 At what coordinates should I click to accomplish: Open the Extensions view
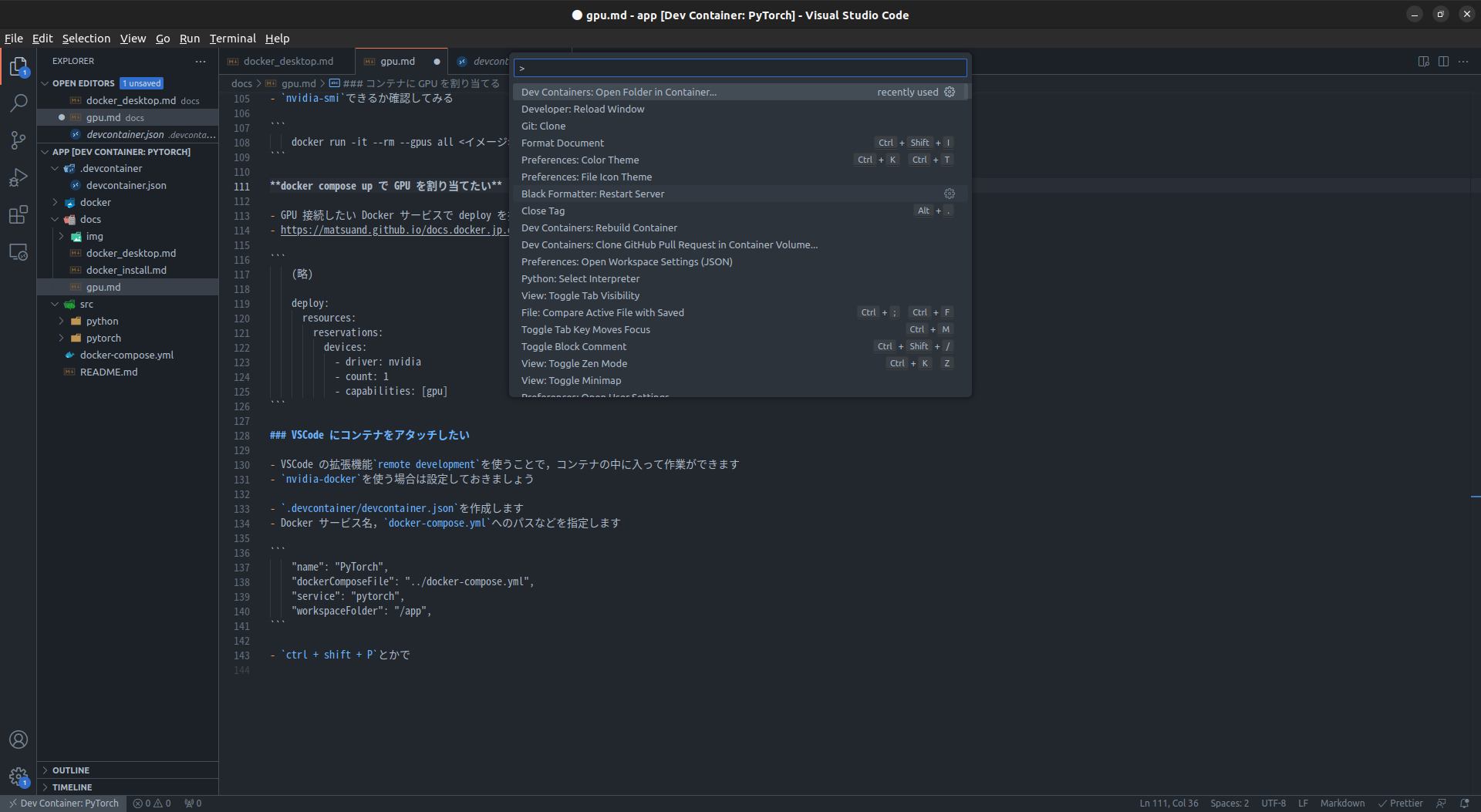[19, 214]
